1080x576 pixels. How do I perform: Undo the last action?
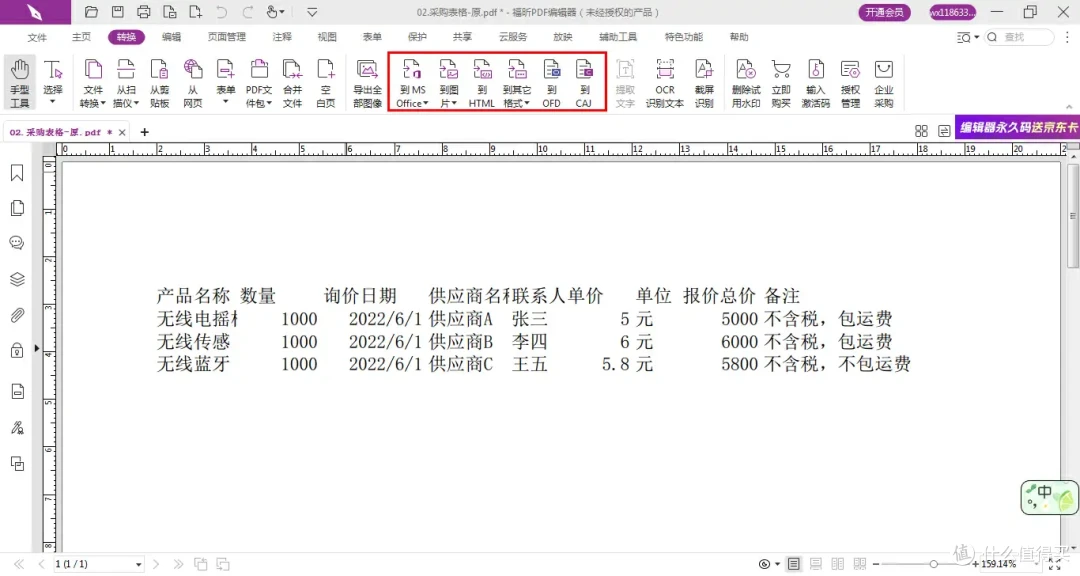(x=221, y=12)
